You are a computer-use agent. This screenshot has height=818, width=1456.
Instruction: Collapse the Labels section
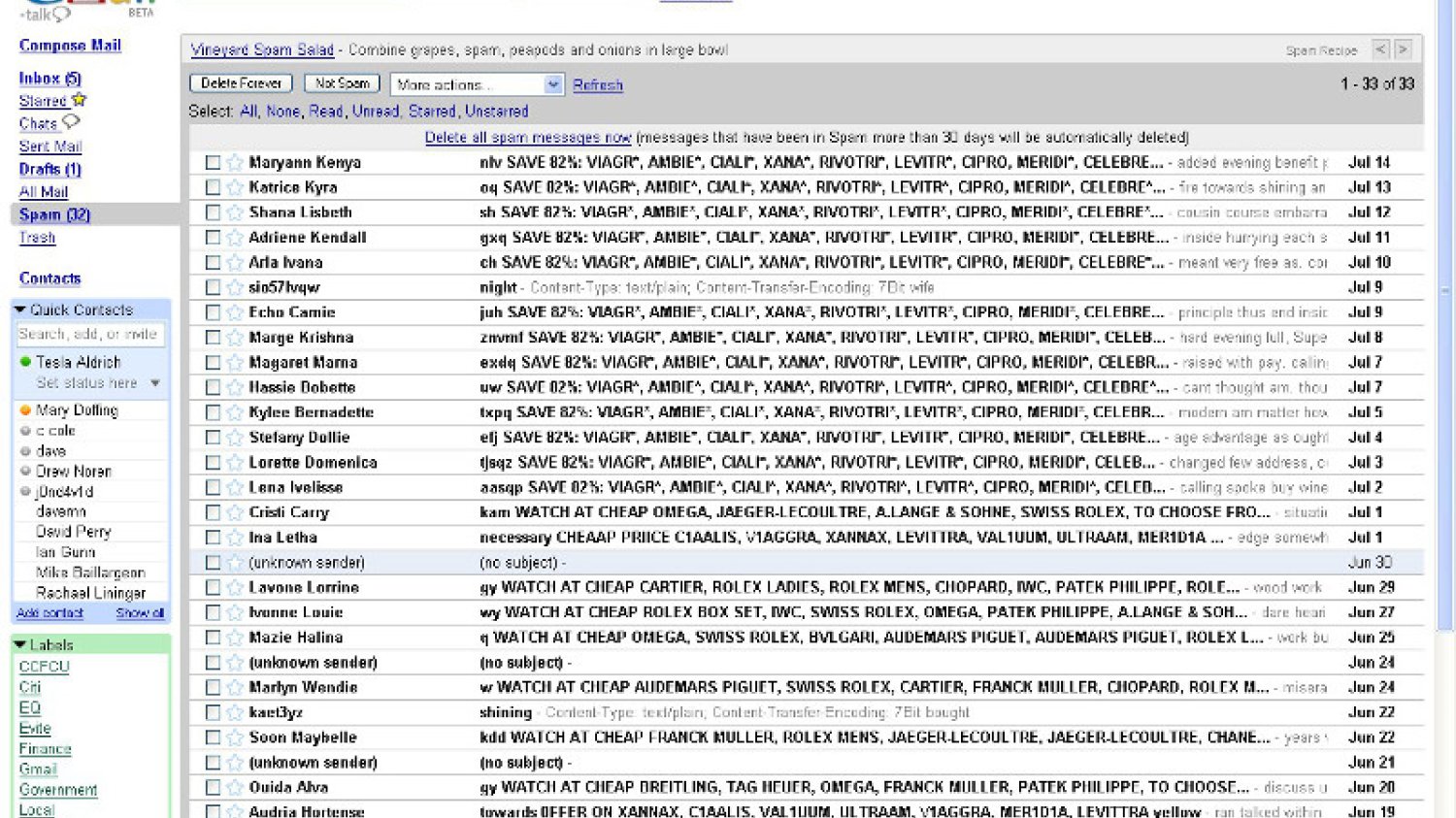point(19,644)
